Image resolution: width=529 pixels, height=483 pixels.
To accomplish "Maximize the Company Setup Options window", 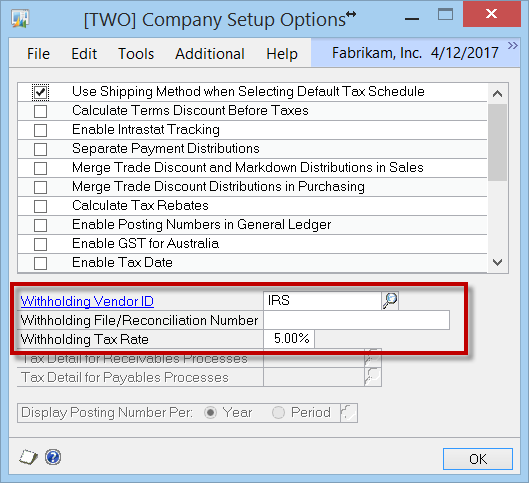I will pos(445,15).
